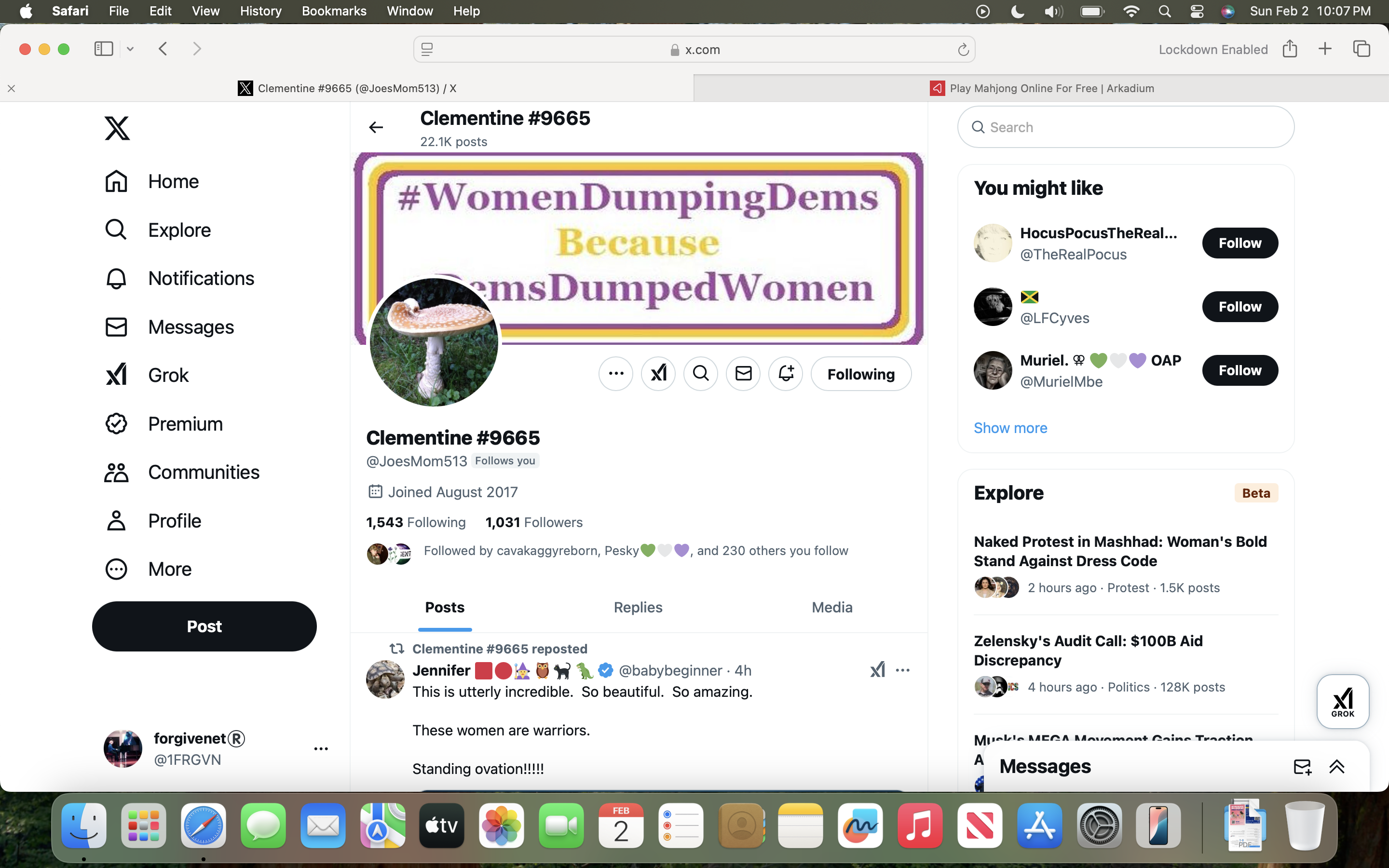This screenshot has height=868, width=1389.
Task: Open Music app from the Dock
Action: click(x=920, y=826)
